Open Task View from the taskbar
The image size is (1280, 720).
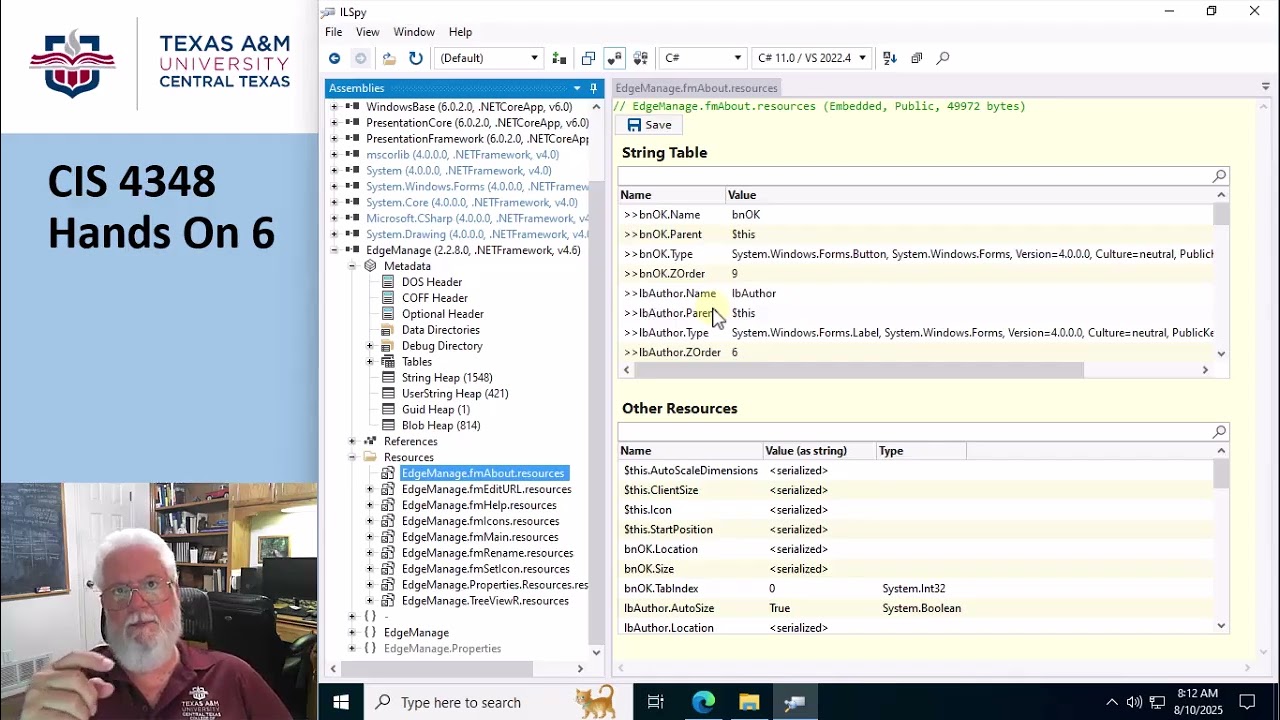pyautogui.click(x=655, y=702)
